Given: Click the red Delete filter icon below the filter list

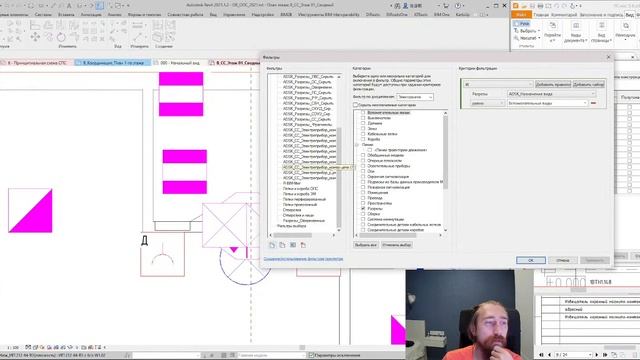Looking at the screenshot, I should click(303, 245).
